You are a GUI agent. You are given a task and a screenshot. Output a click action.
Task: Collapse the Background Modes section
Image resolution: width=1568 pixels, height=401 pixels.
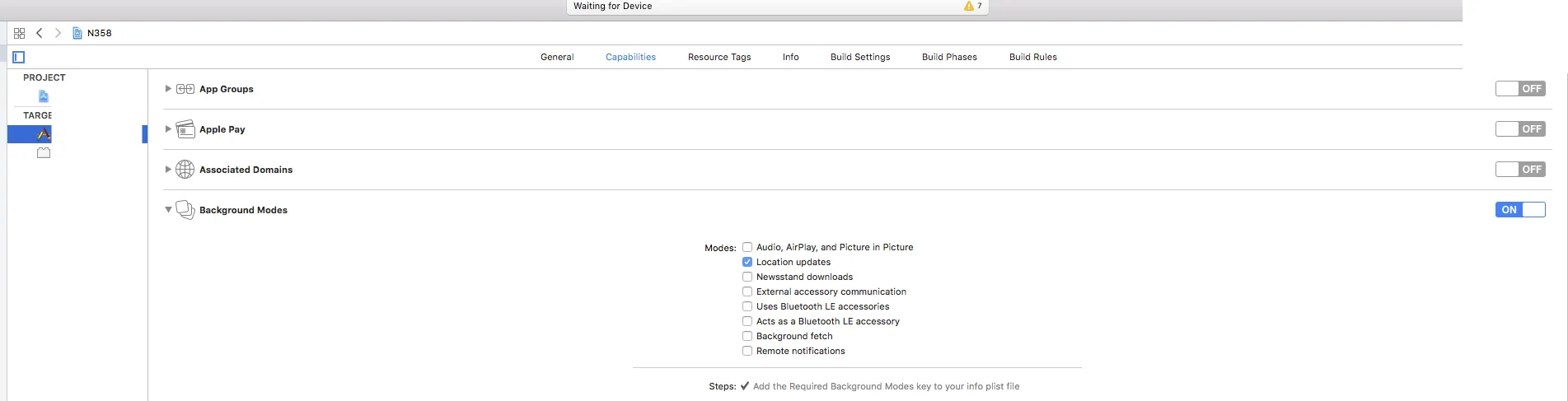click(168, 210)
